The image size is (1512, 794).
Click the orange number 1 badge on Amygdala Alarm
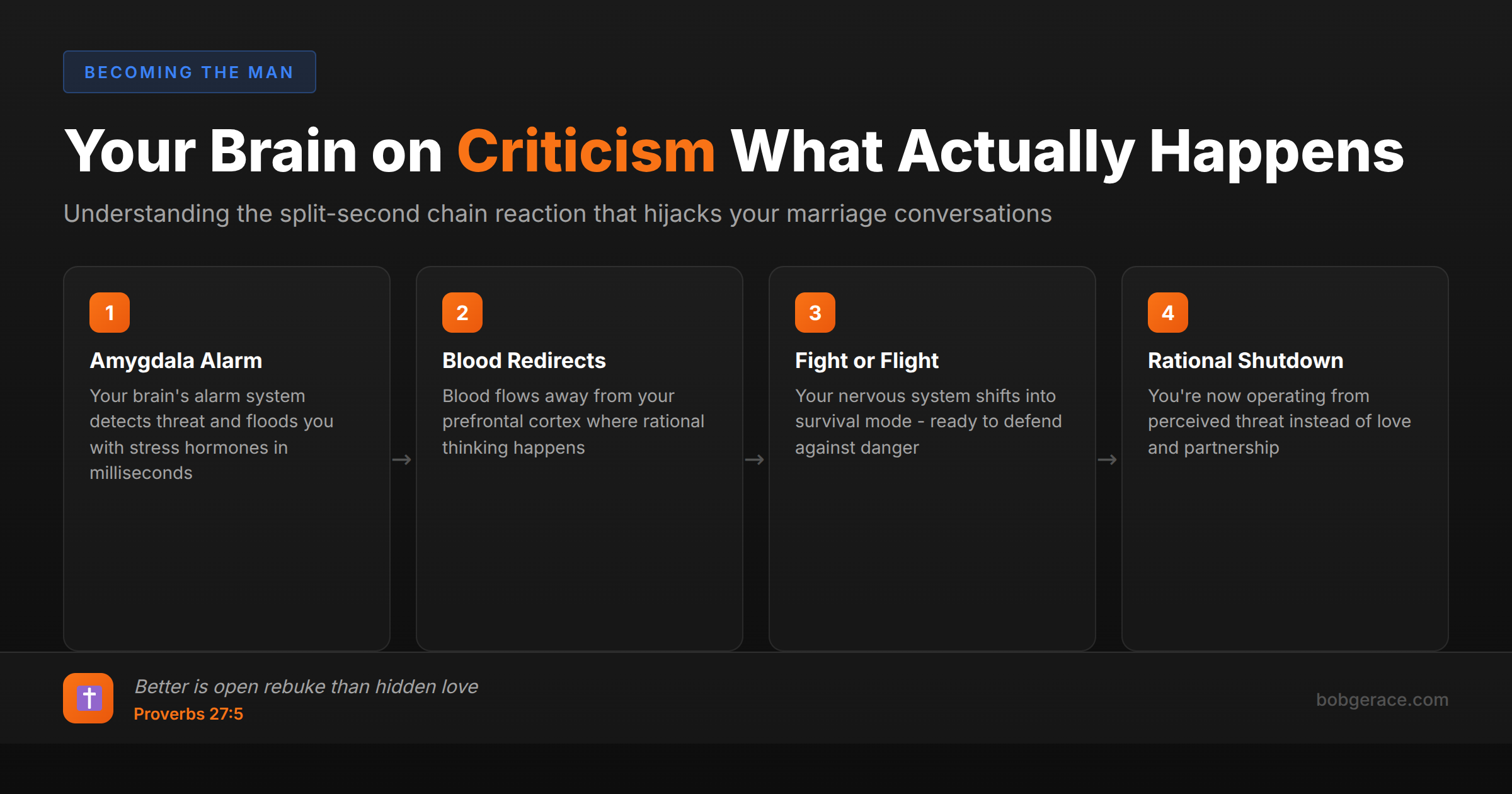(109, 311)
